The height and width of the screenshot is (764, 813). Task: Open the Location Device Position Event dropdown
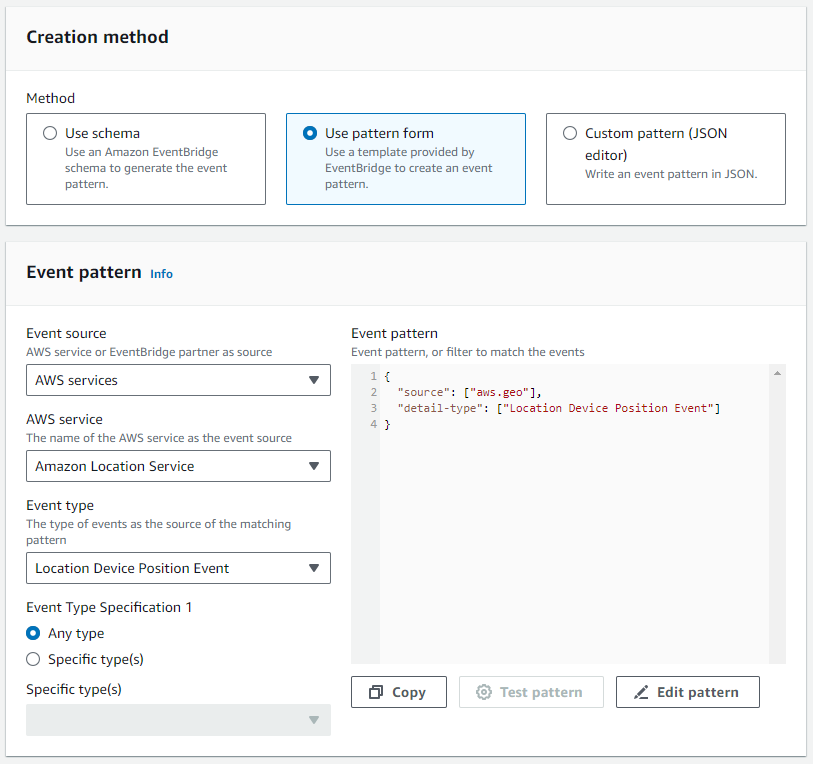(178, 568)
